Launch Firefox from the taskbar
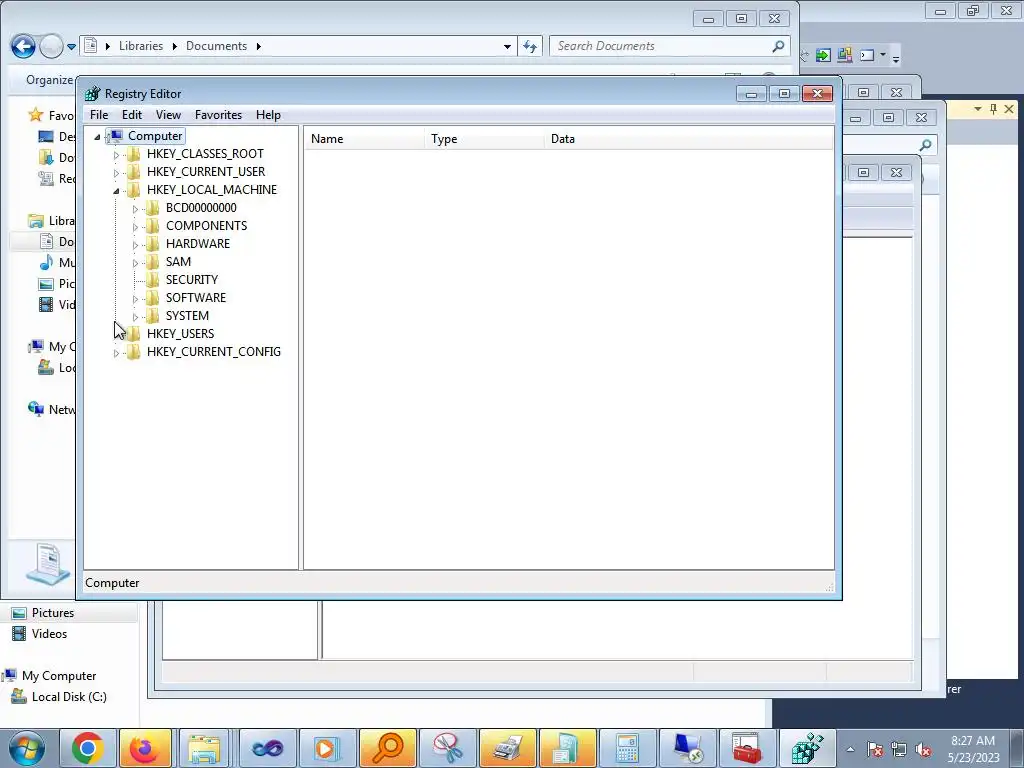The image size is (1024, 768). click(145, 748)
